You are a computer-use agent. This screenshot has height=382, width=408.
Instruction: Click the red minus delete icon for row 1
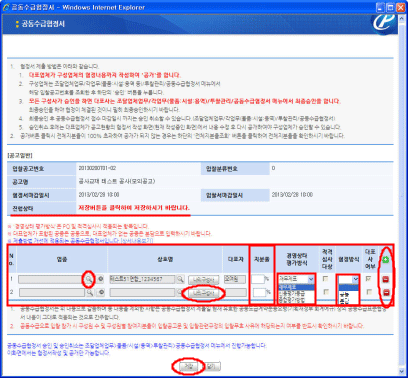coord(386,279)
